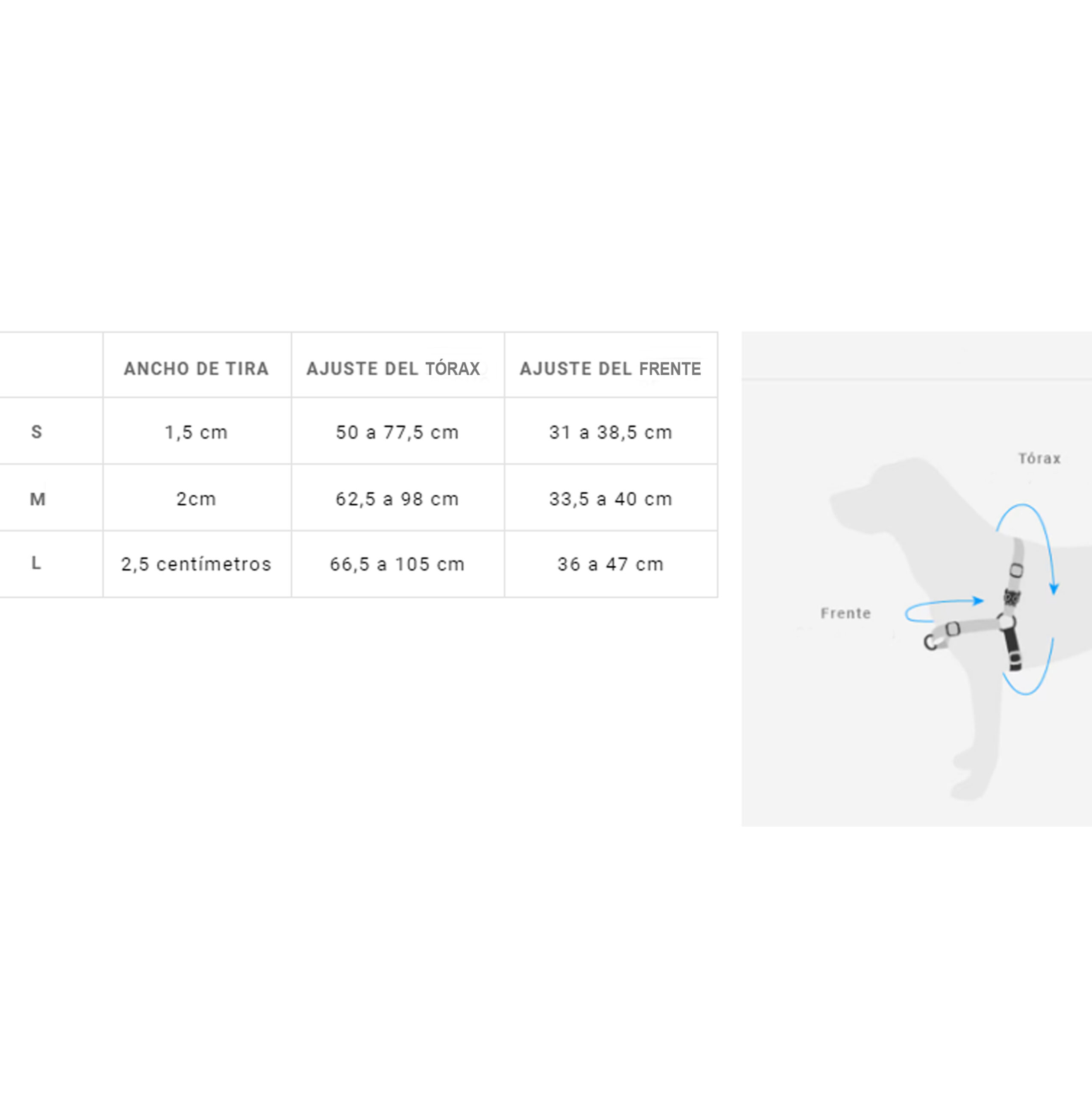Click the "50 a 77,5 cm" cell
This screenshot has width=1092, height=1094.
click(397, 432)
